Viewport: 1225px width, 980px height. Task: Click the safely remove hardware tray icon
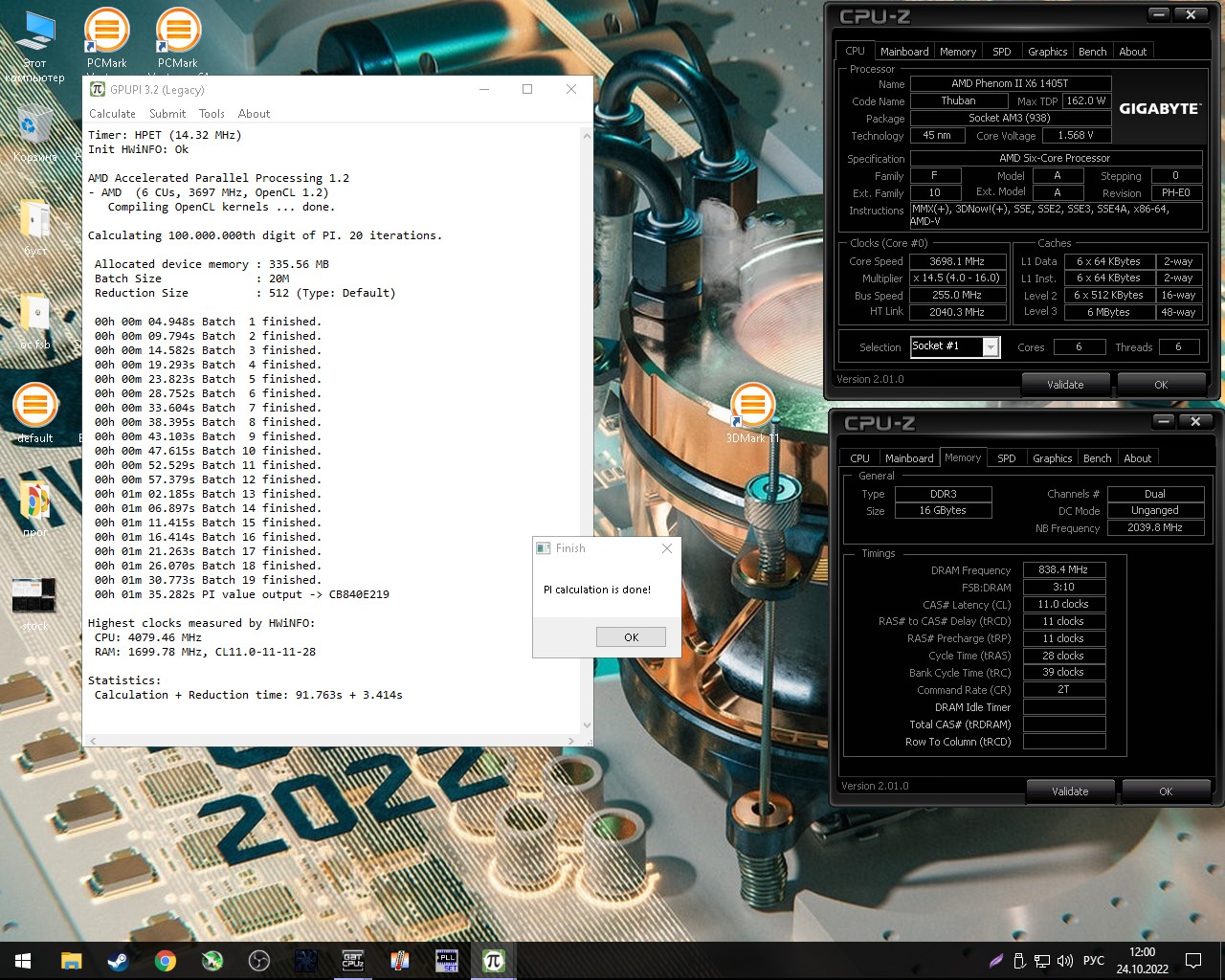(x=1019, y=961)
